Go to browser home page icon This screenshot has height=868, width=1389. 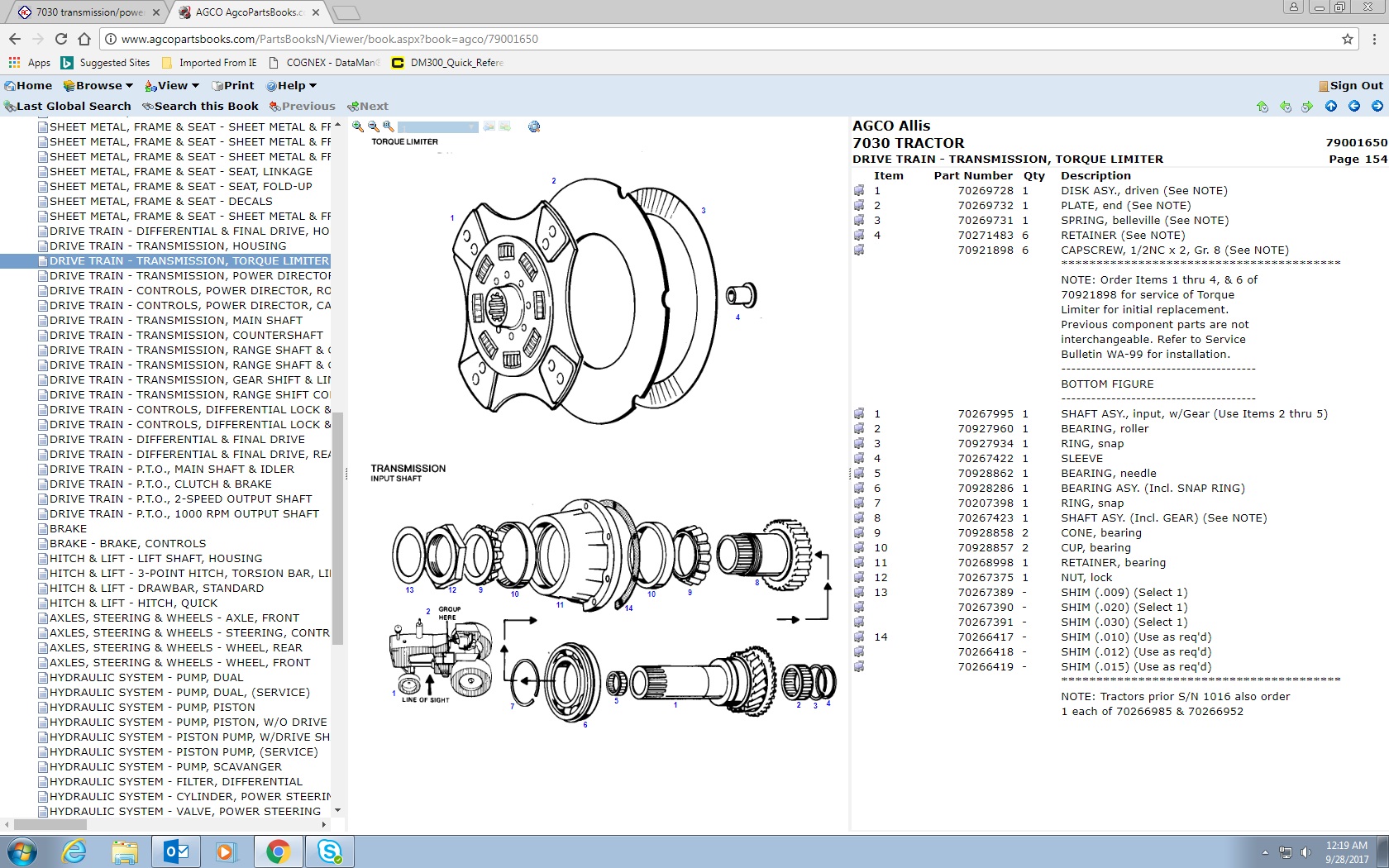(84, 39)
